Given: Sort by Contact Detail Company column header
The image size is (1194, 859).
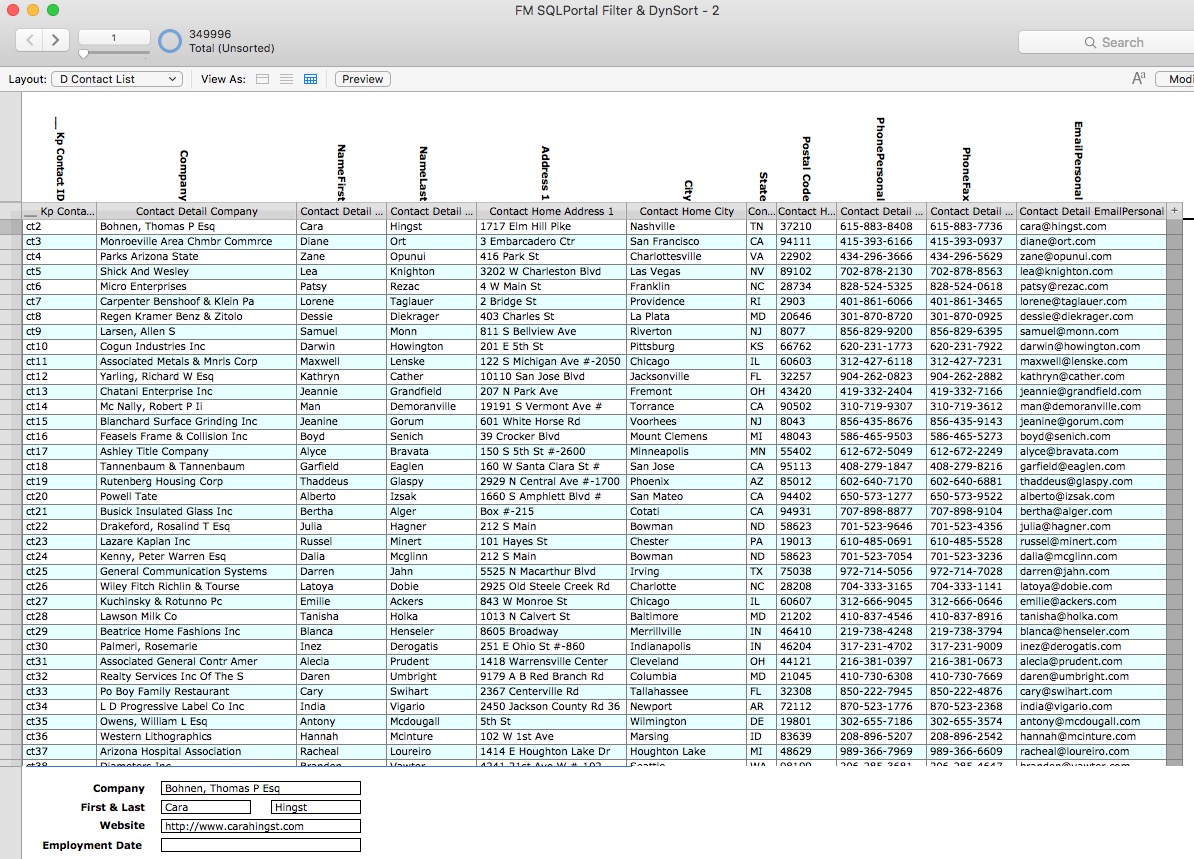Looking at the screenshot, I should (196, 211).
